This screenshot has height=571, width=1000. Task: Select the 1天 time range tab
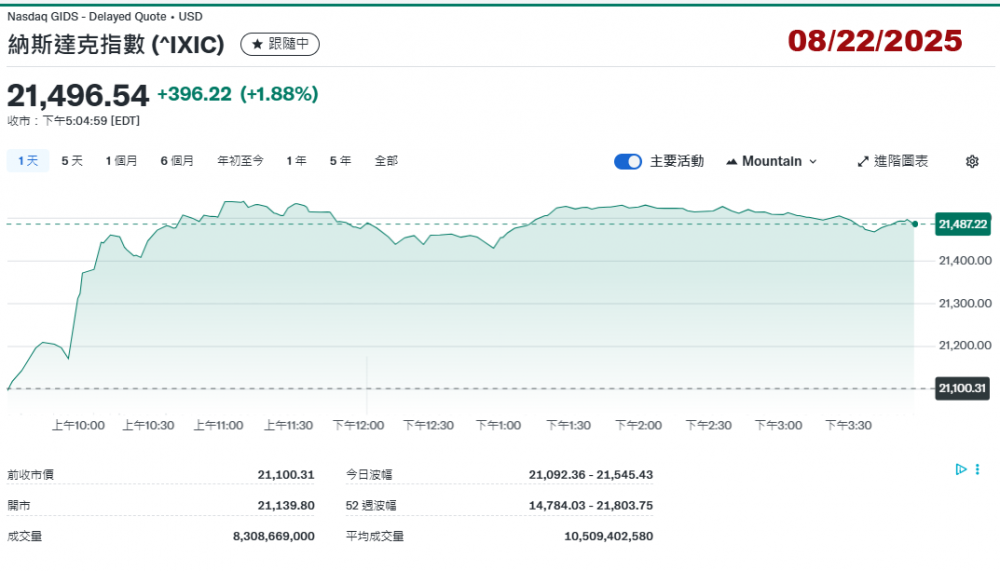tap(28, 161)
